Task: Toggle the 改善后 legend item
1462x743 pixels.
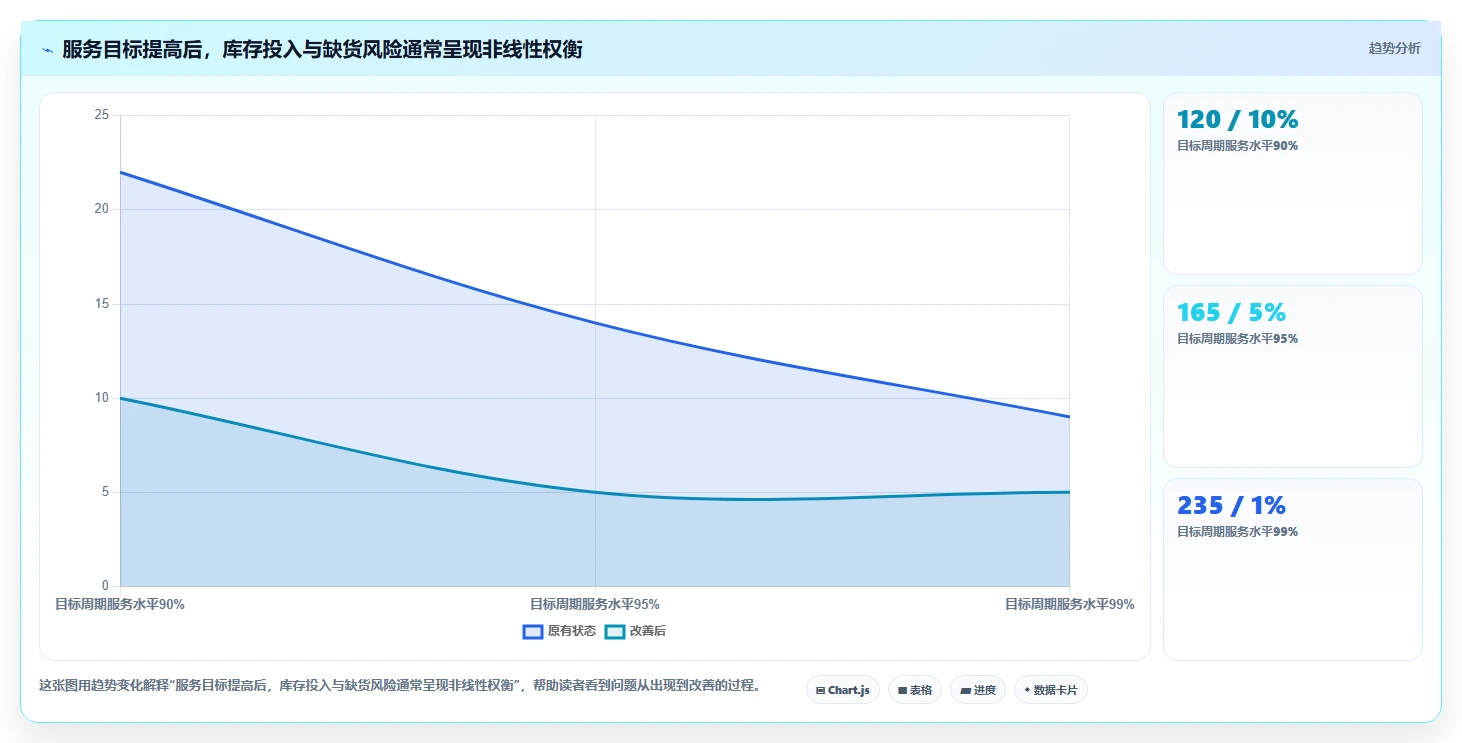Action: click(636, 631)
